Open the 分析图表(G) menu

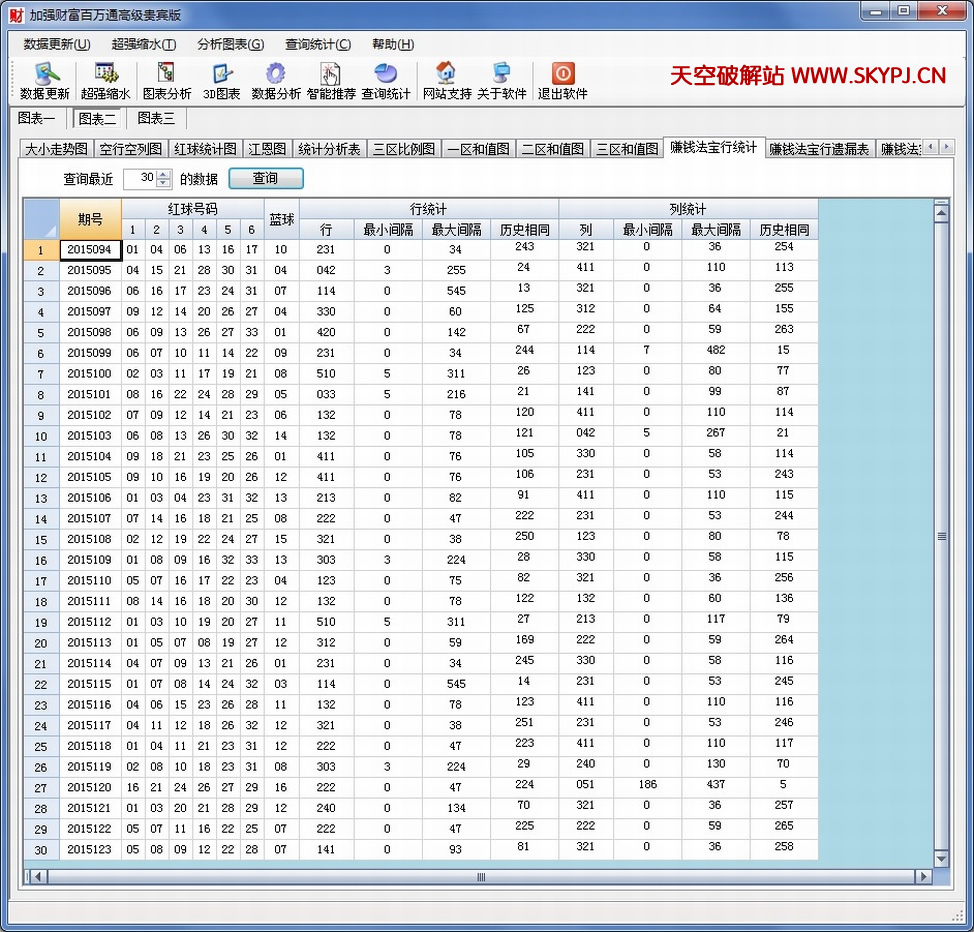click(230, 44)
